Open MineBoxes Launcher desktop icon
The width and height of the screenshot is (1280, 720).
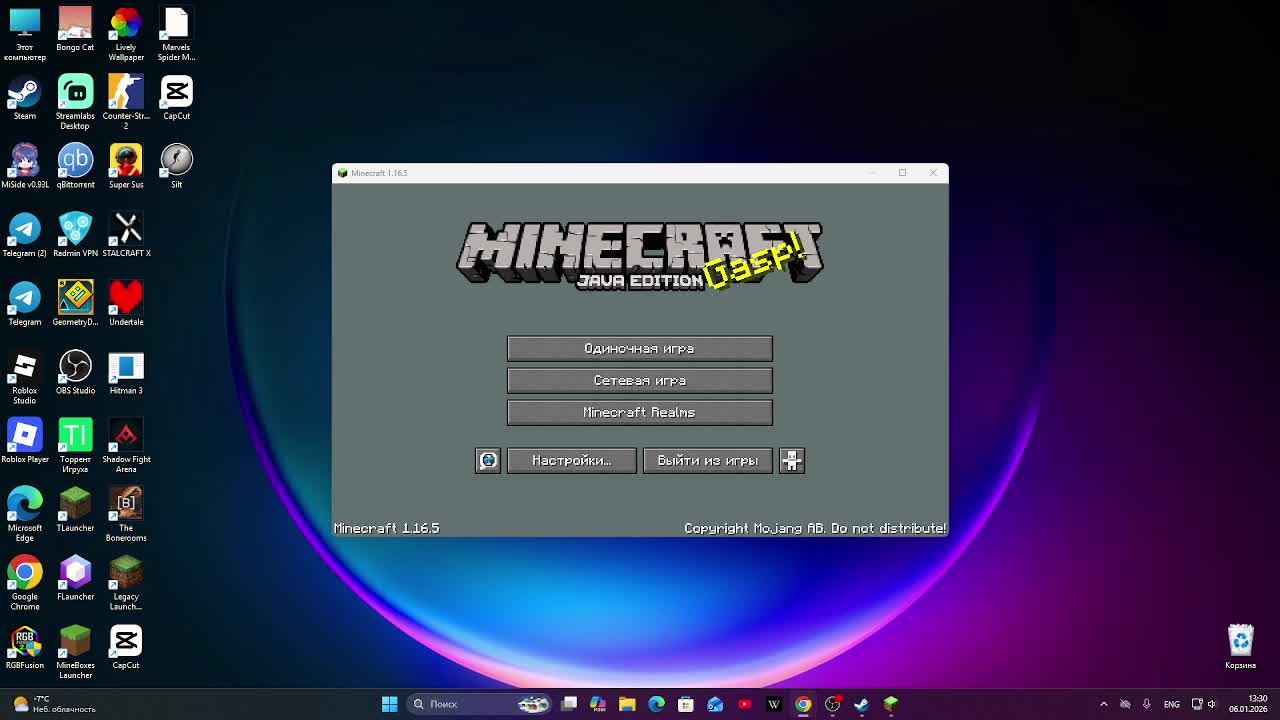coord(75,652)
